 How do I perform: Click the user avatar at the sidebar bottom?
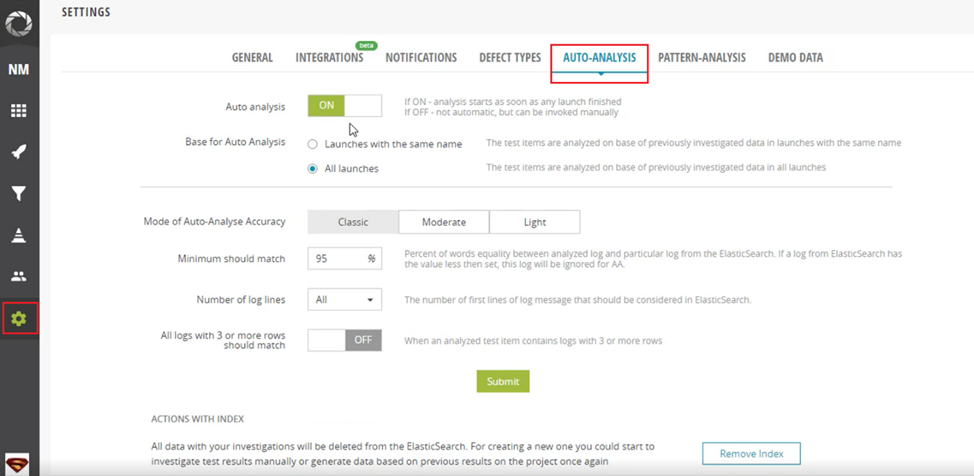(18, 463)
